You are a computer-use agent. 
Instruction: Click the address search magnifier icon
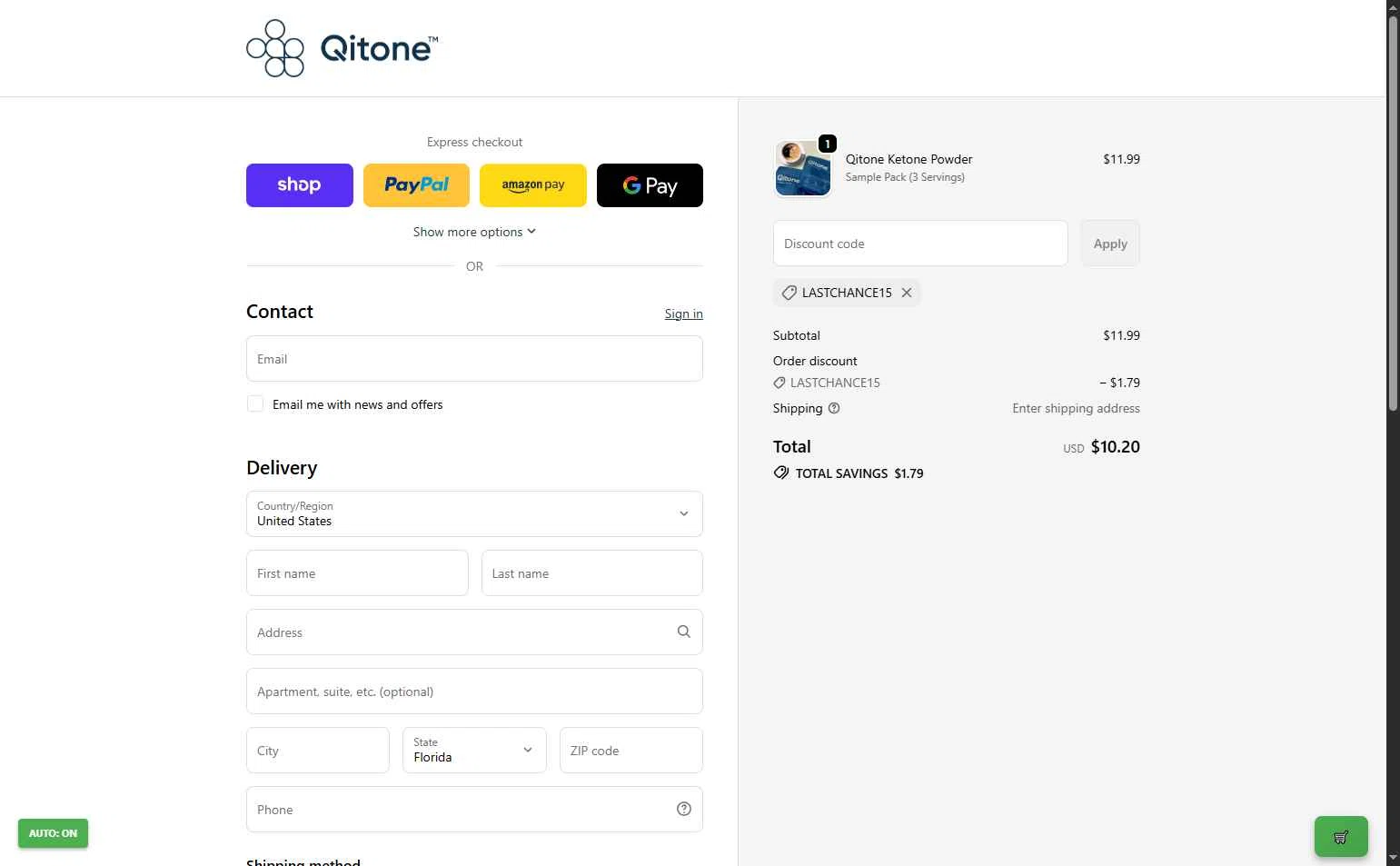click(684, 632)
